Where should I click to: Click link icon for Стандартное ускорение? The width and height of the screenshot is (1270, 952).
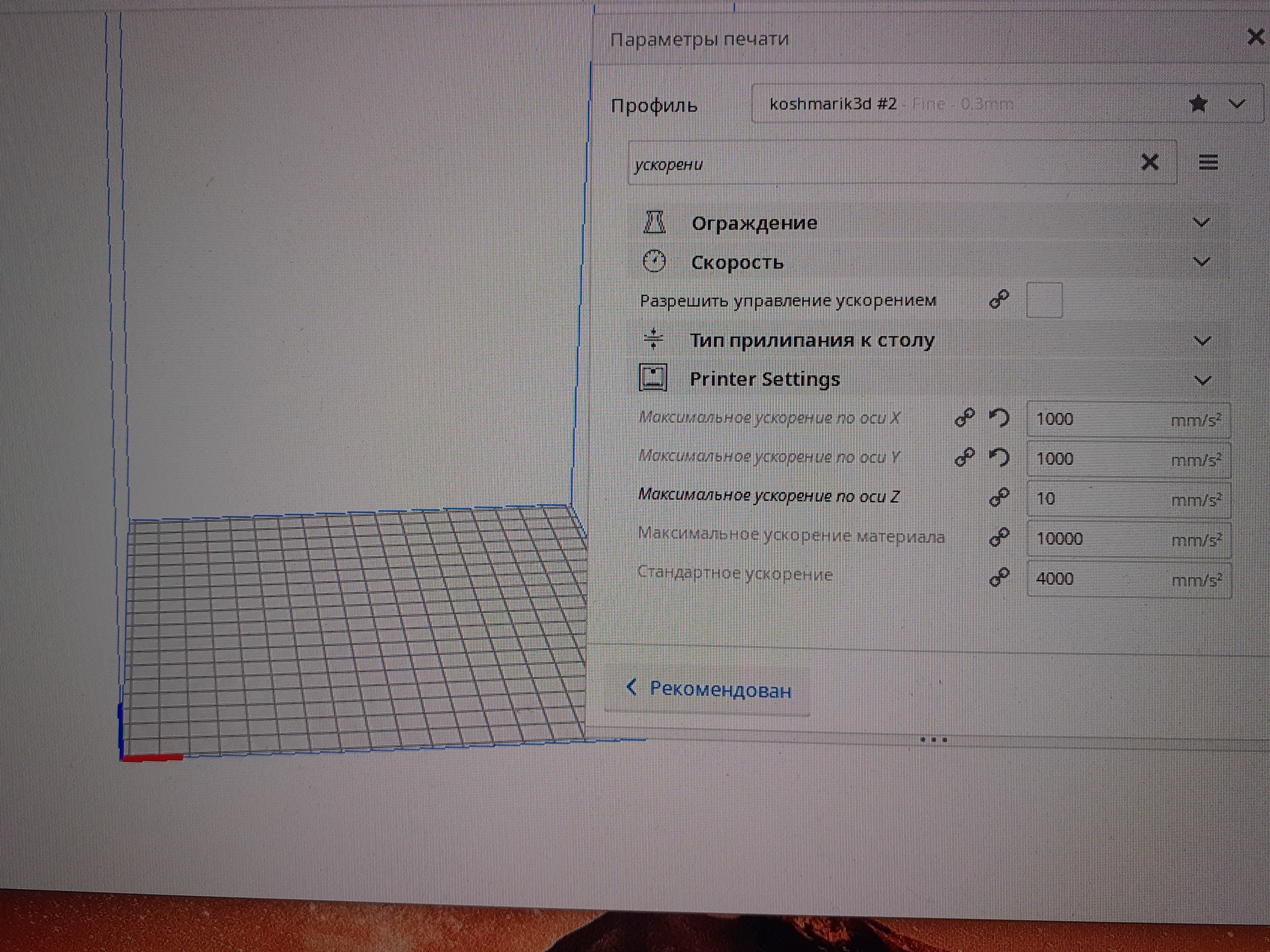pos(999,577)
